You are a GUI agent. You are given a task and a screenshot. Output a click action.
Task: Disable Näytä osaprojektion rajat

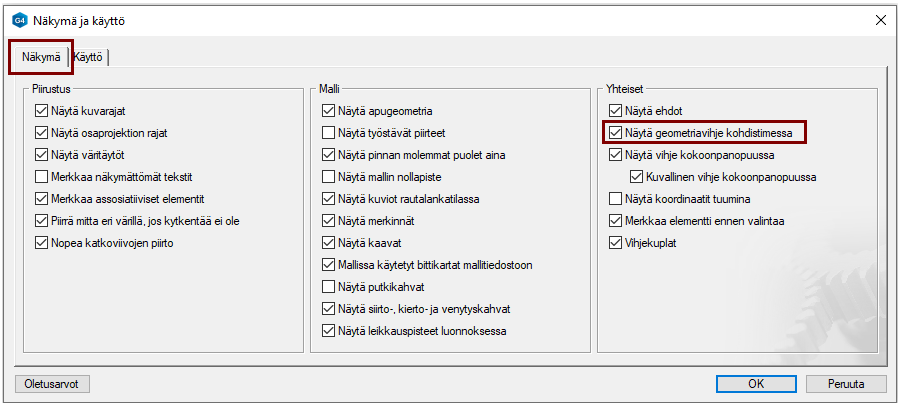point(41,133)
